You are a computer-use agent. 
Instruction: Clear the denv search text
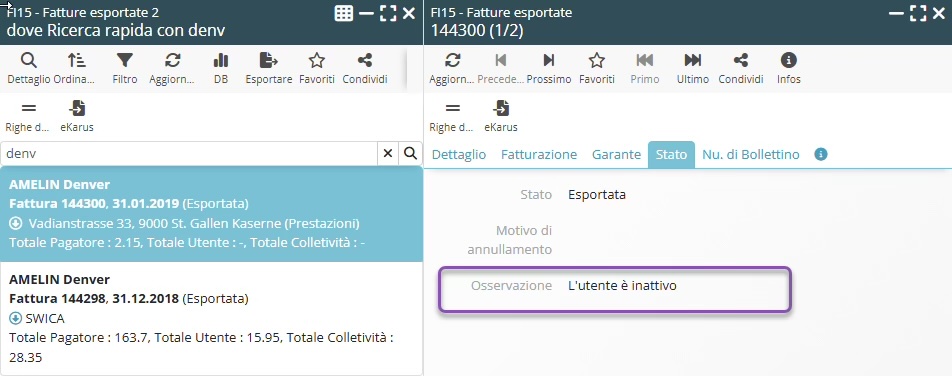pyautogui.click(x=387, y=154)
